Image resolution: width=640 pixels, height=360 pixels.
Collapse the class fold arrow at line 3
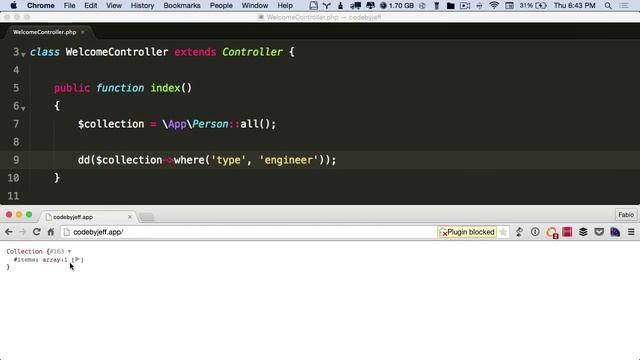pos(23,54)
